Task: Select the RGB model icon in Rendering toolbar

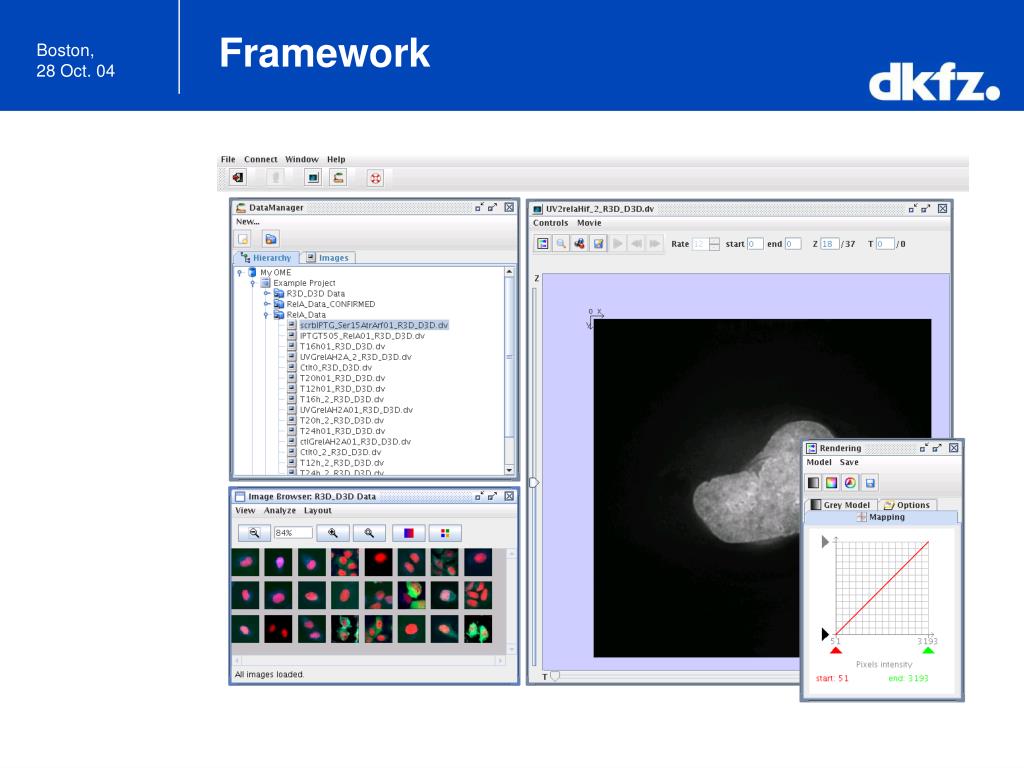Action: tap(831, 483)
